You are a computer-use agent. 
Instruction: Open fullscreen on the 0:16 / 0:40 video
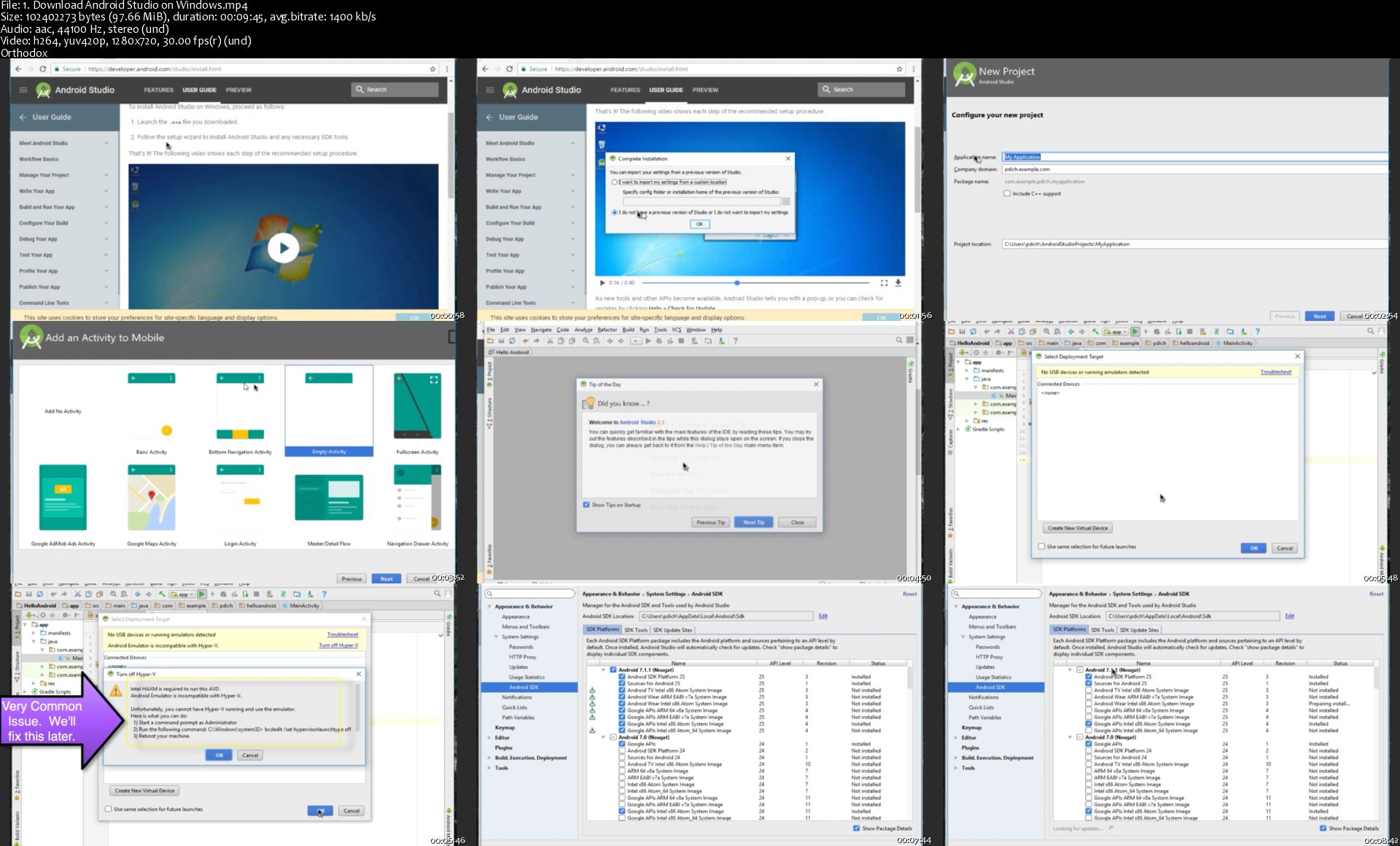point(884,282)
